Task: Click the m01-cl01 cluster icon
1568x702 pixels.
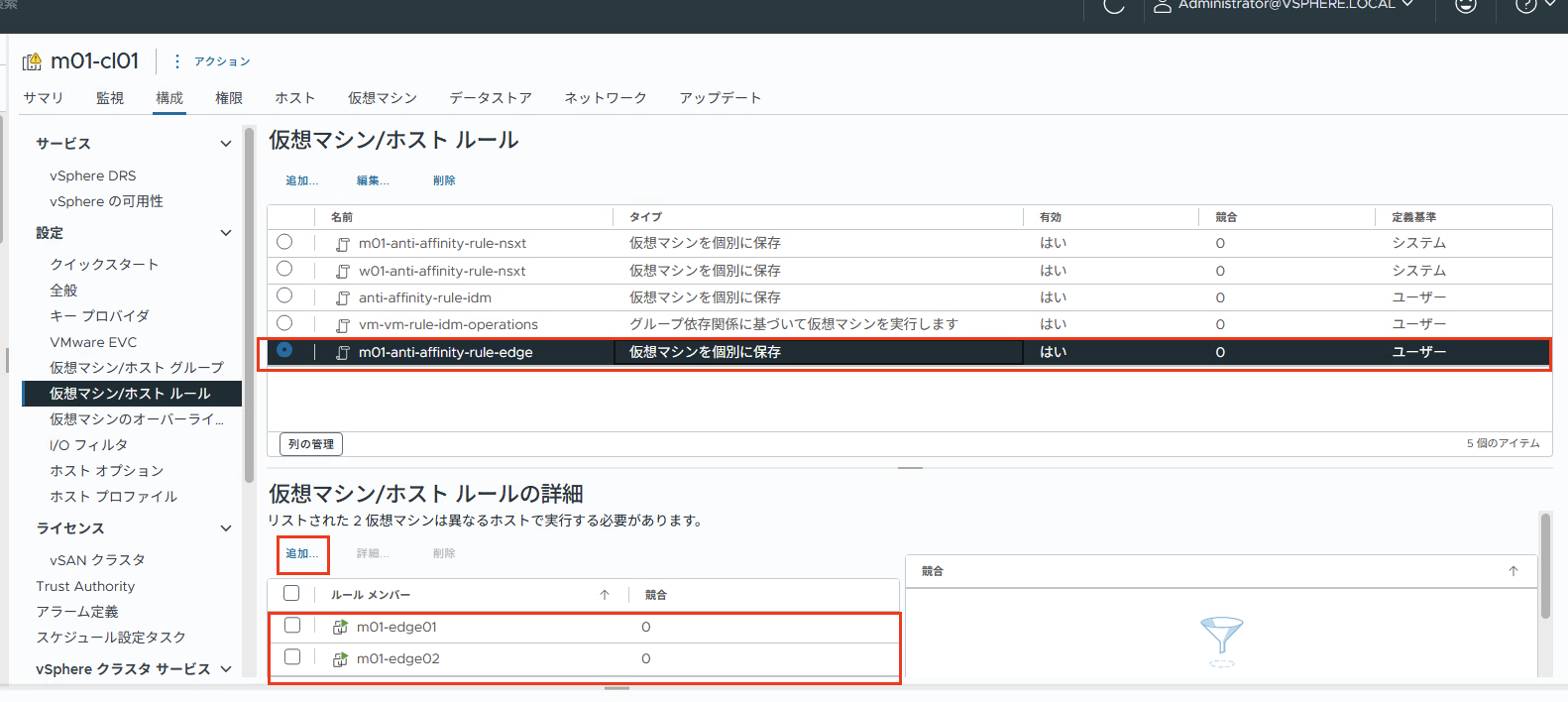Action: tap(32, 61)
